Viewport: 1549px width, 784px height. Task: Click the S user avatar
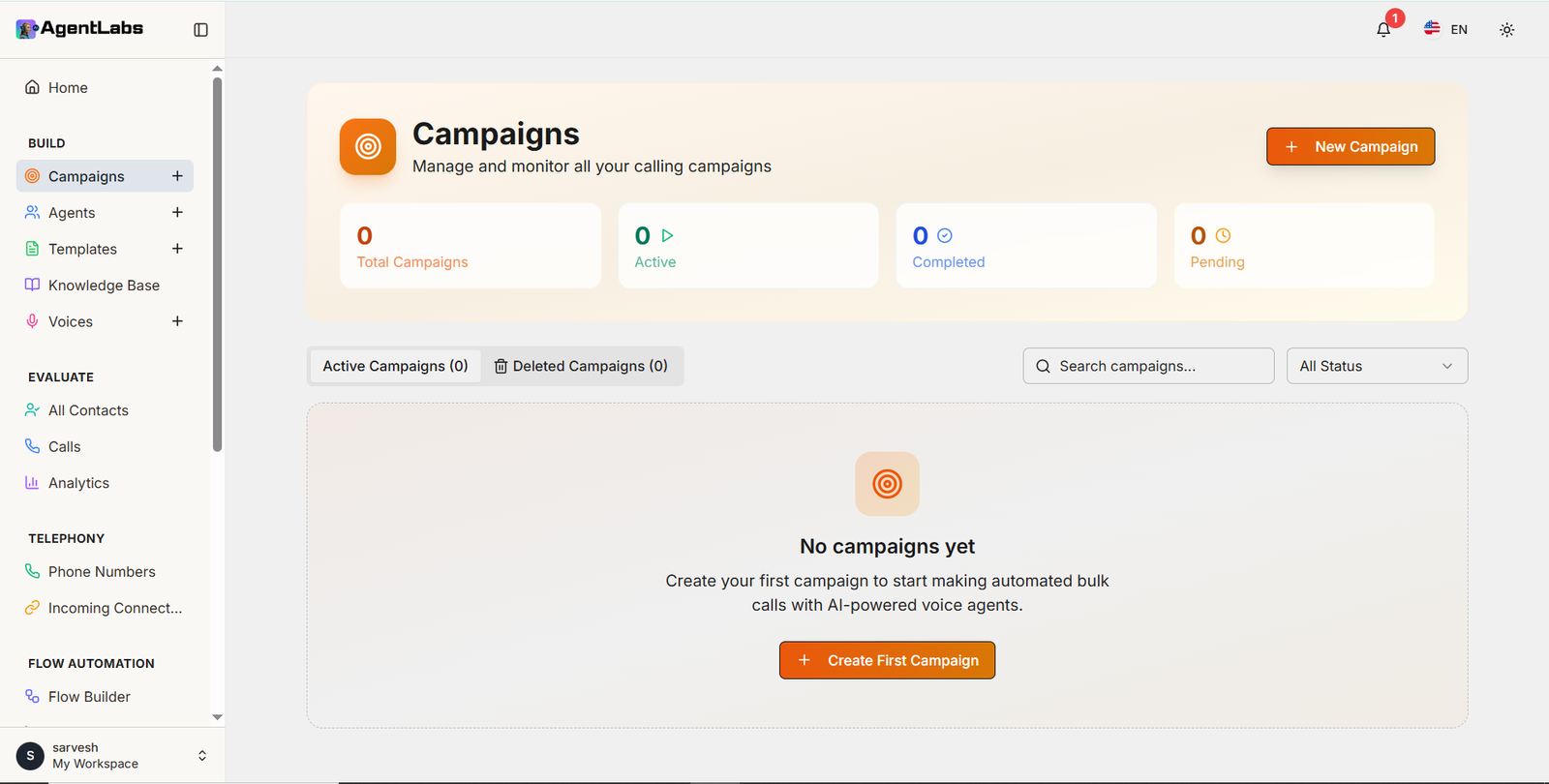pos(30,755)
